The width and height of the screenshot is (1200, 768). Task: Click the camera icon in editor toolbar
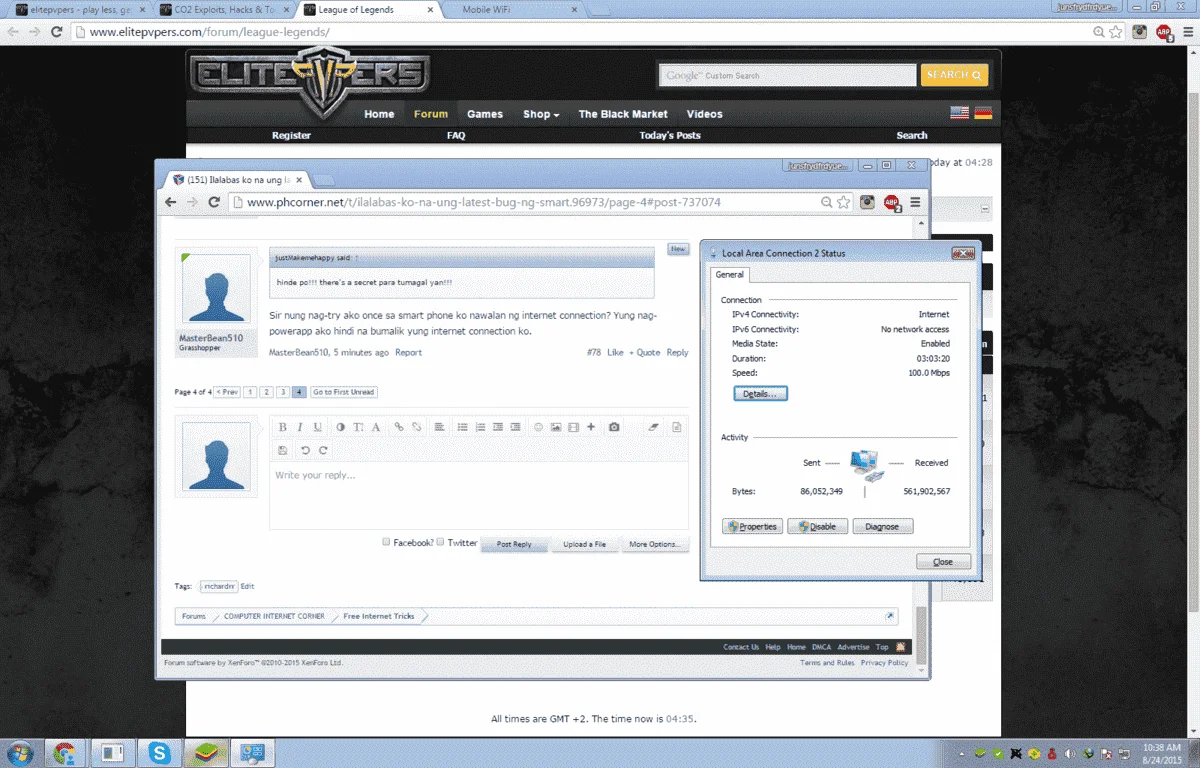[614, 427]
